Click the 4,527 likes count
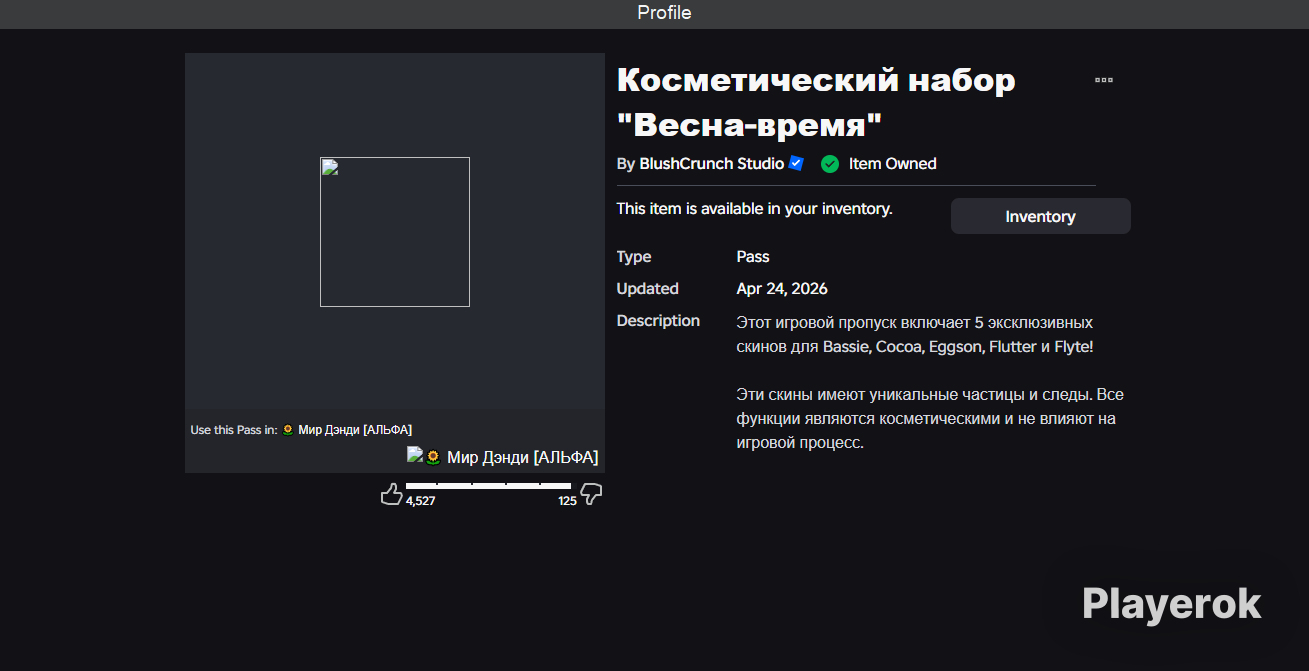 coord(420,501)
